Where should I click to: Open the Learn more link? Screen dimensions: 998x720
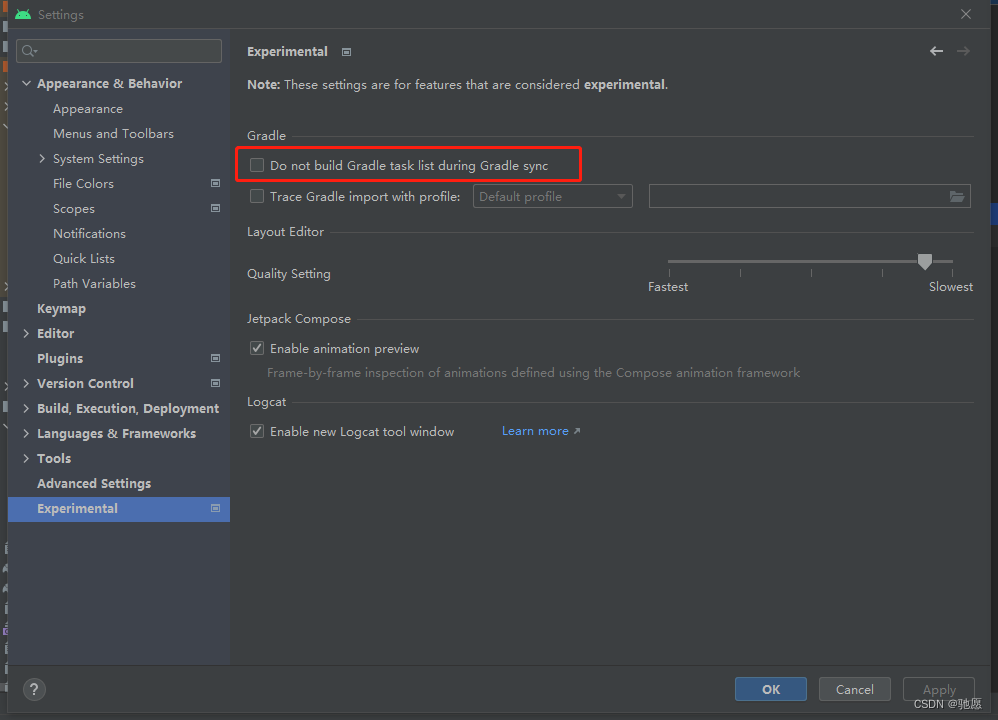pyautogui.click(x=535, y=431)
